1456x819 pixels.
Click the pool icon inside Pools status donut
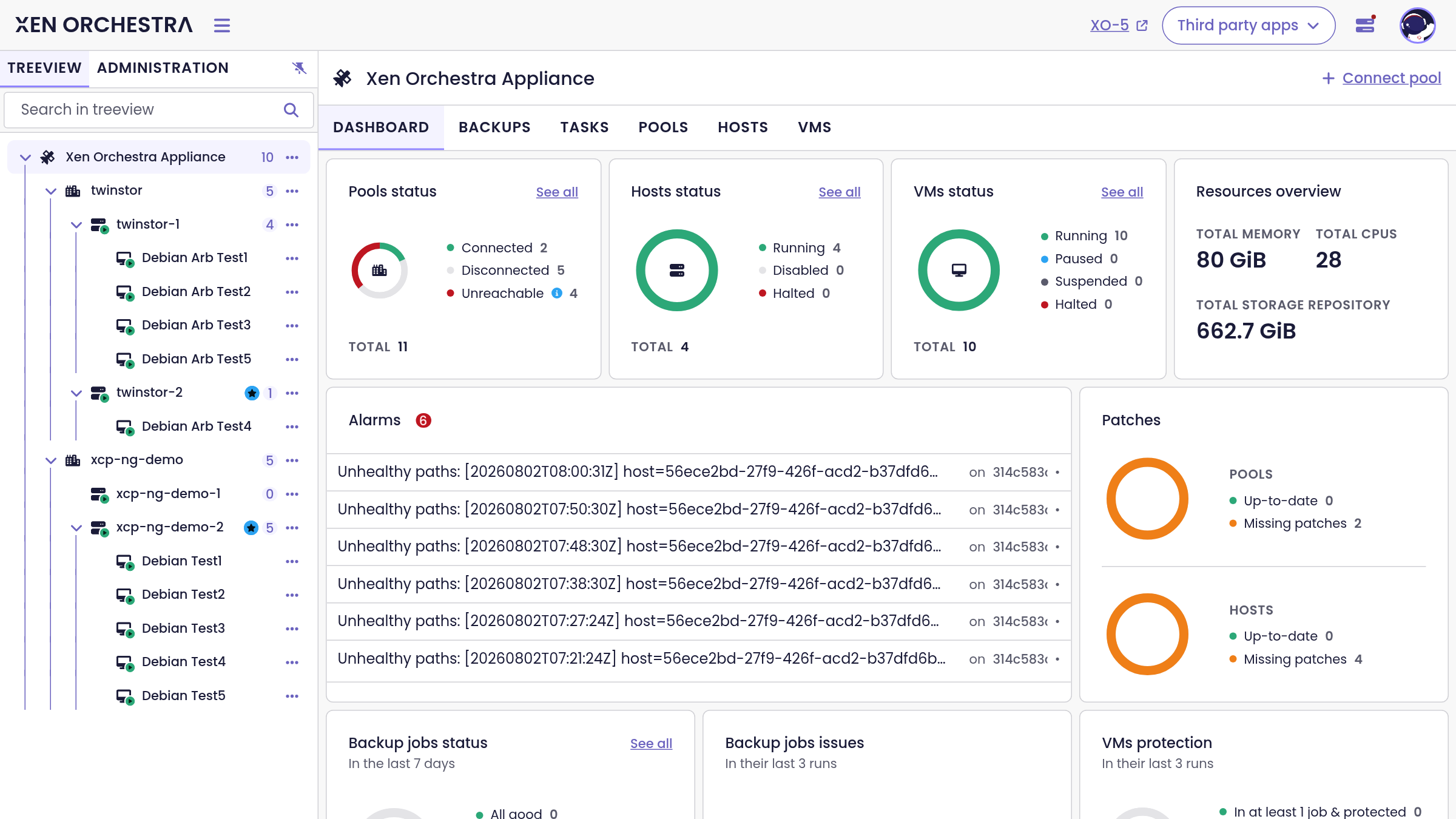click(x=380, y=271)
